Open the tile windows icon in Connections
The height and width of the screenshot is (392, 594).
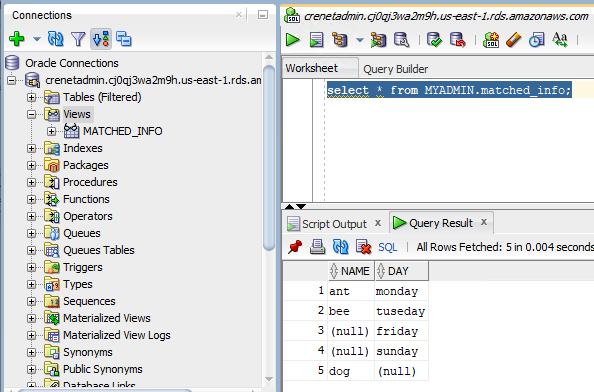click(x=123, y=39)
